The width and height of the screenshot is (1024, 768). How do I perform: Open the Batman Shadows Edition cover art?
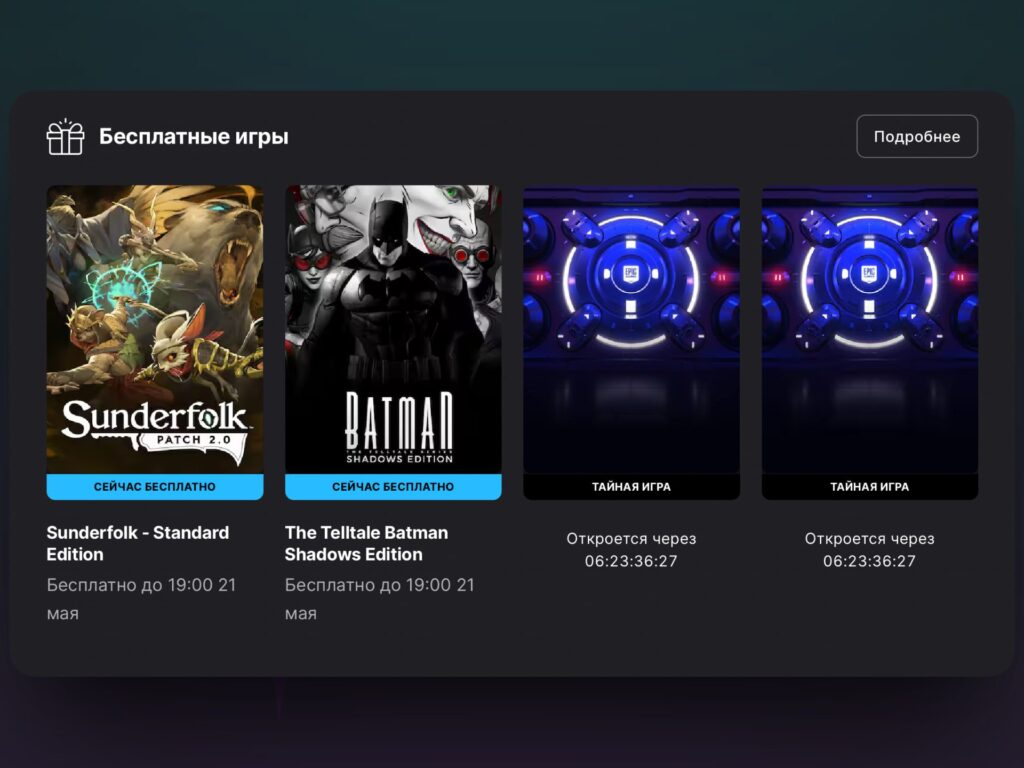pos(393,330)
